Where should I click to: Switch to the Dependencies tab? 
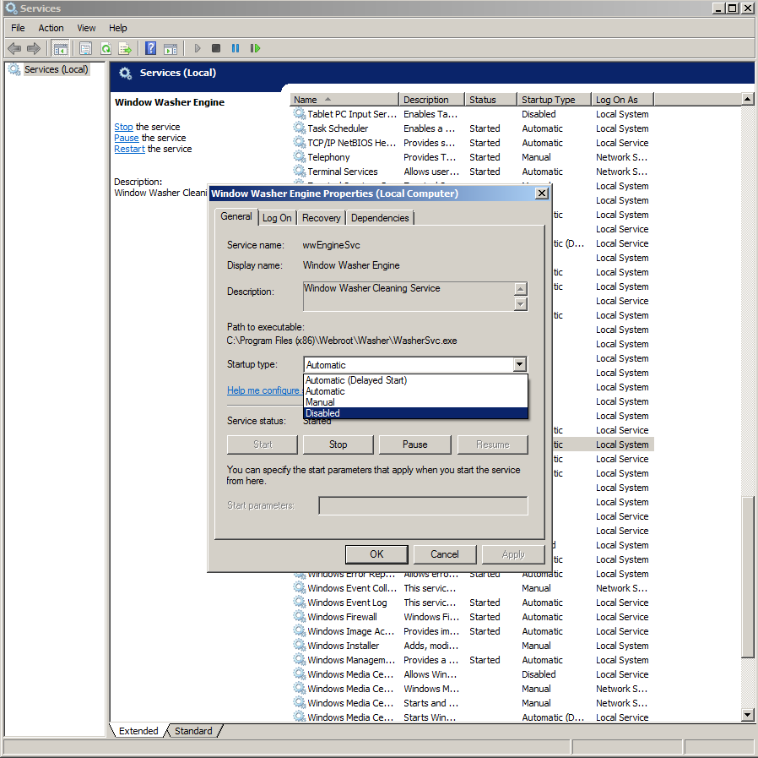380,218
